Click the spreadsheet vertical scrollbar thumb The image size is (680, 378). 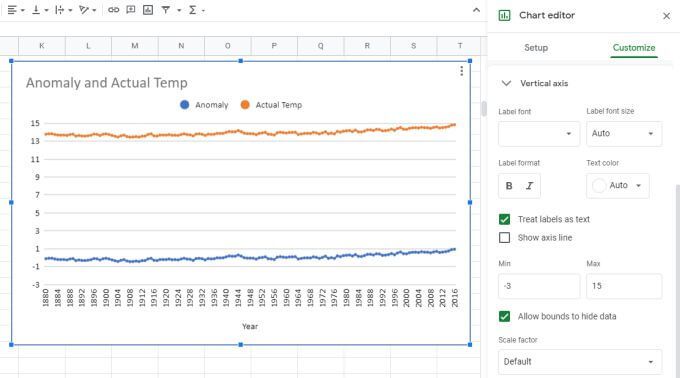[484, 109]
